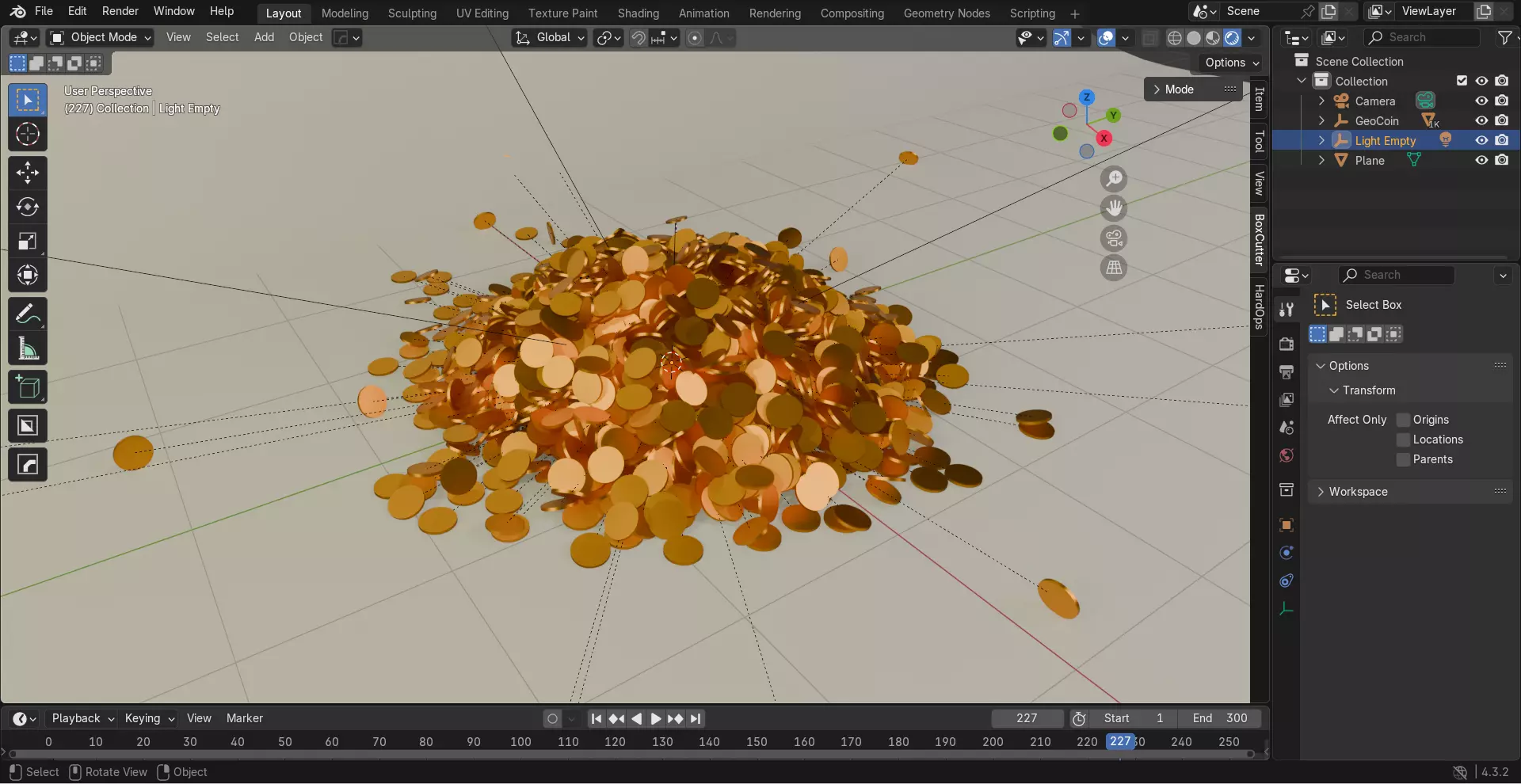Screen dimensions: 1521x784
Task: Open the BoxCutter sidebar tab
Action: (1259, 239)
